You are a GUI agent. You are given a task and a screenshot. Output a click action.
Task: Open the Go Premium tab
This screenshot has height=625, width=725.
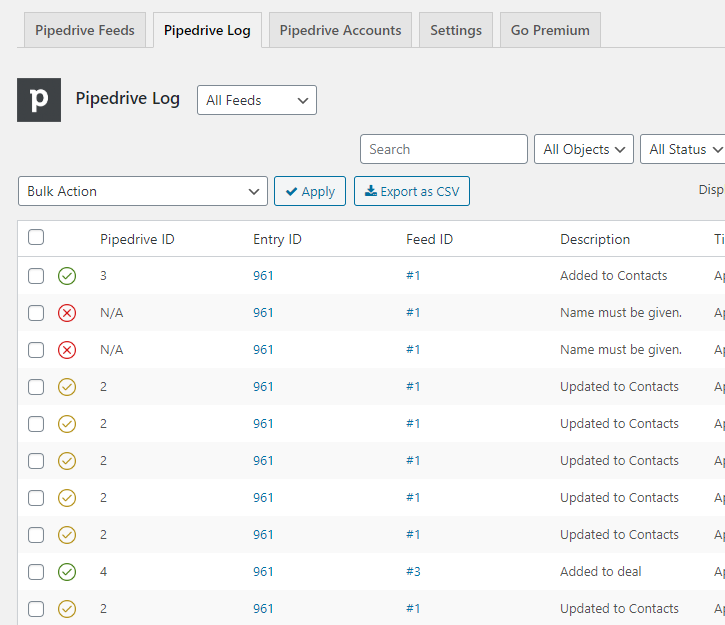[550, 30]
